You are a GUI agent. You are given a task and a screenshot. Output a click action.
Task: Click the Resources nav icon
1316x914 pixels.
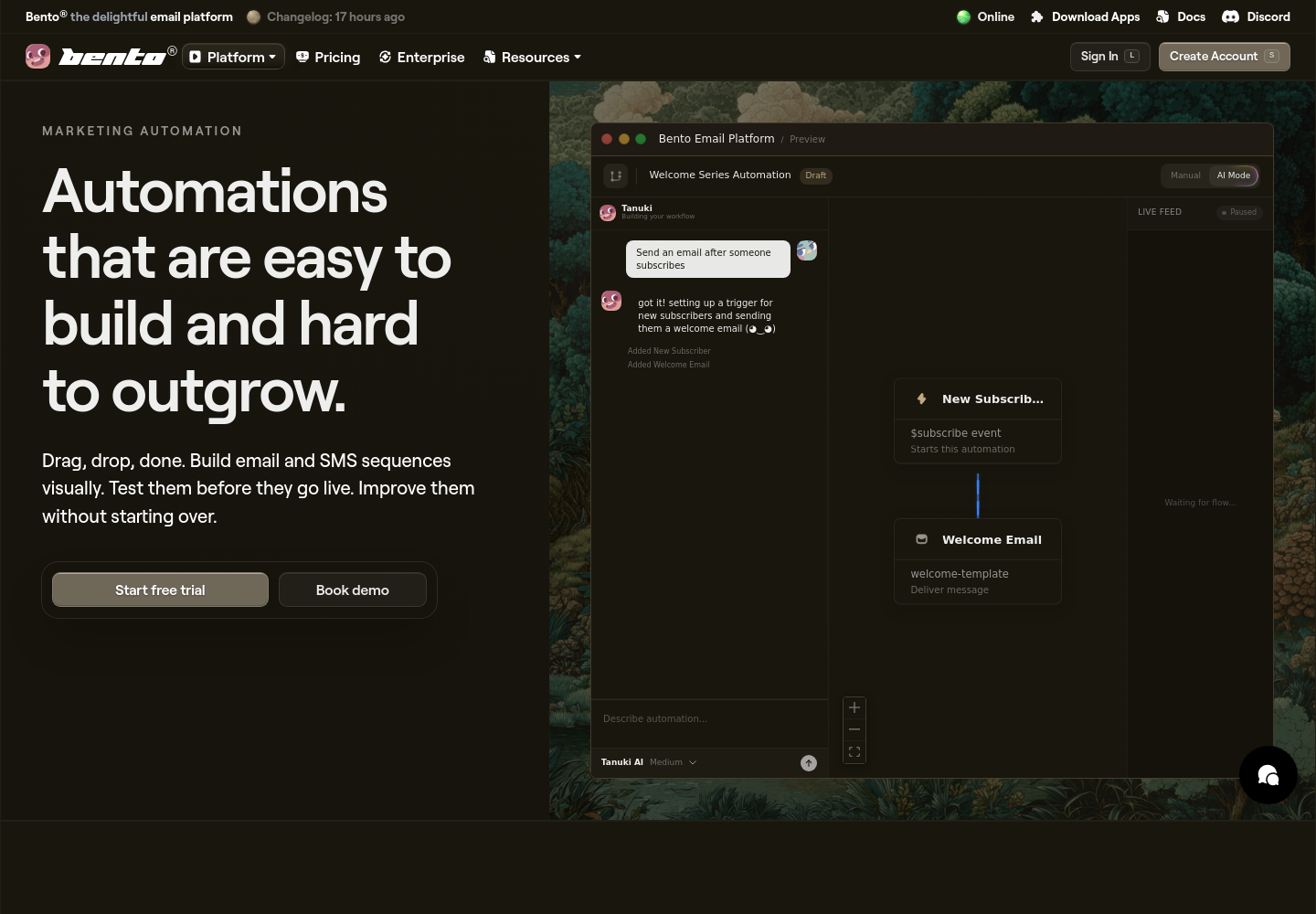tap(489, 57)
